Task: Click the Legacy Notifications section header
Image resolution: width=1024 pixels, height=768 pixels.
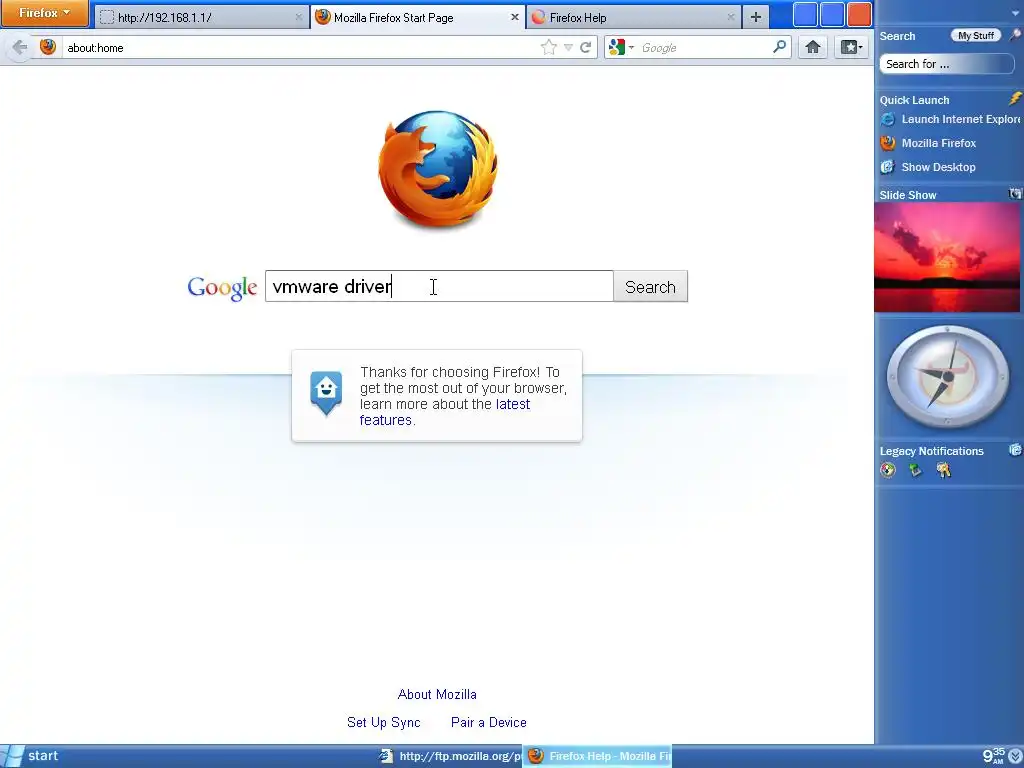Action: (x=931, y=451)
